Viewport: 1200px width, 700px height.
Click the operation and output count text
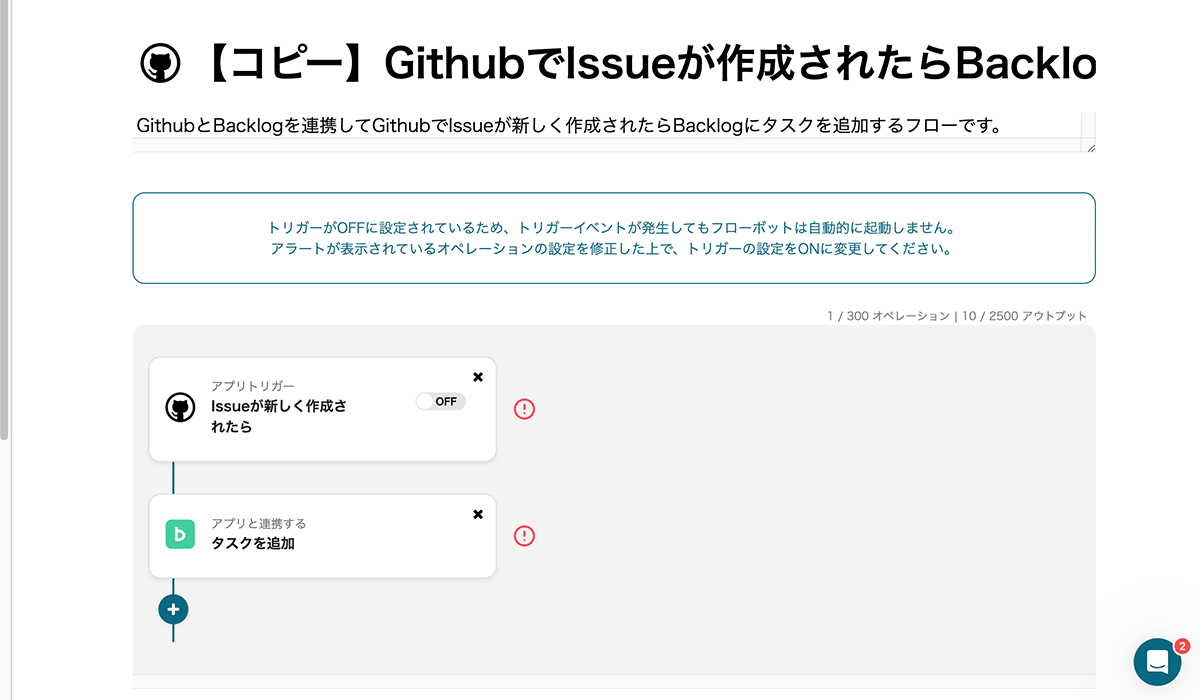click(x=957, y=316)
